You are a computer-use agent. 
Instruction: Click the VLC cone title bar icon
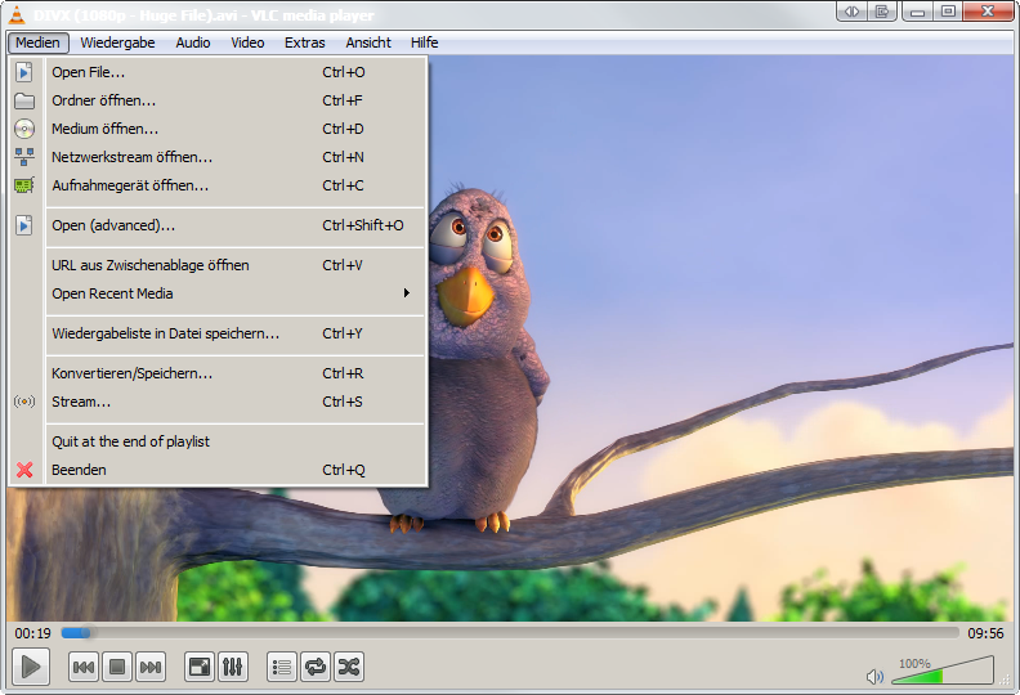(17, 14)
